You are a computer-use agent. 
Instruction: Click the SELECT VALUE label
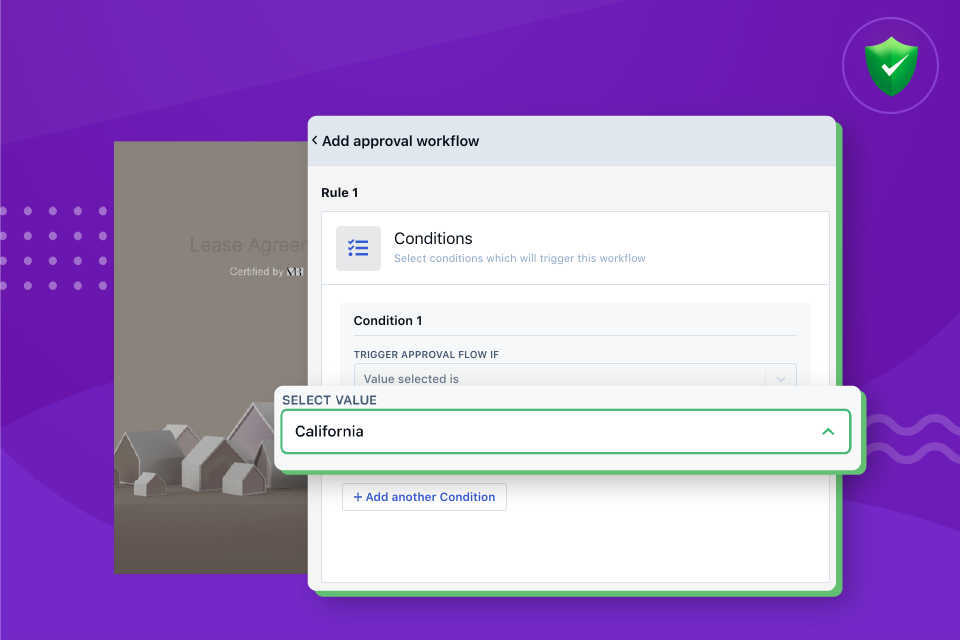pyautogui.click(x=329, y=400)
